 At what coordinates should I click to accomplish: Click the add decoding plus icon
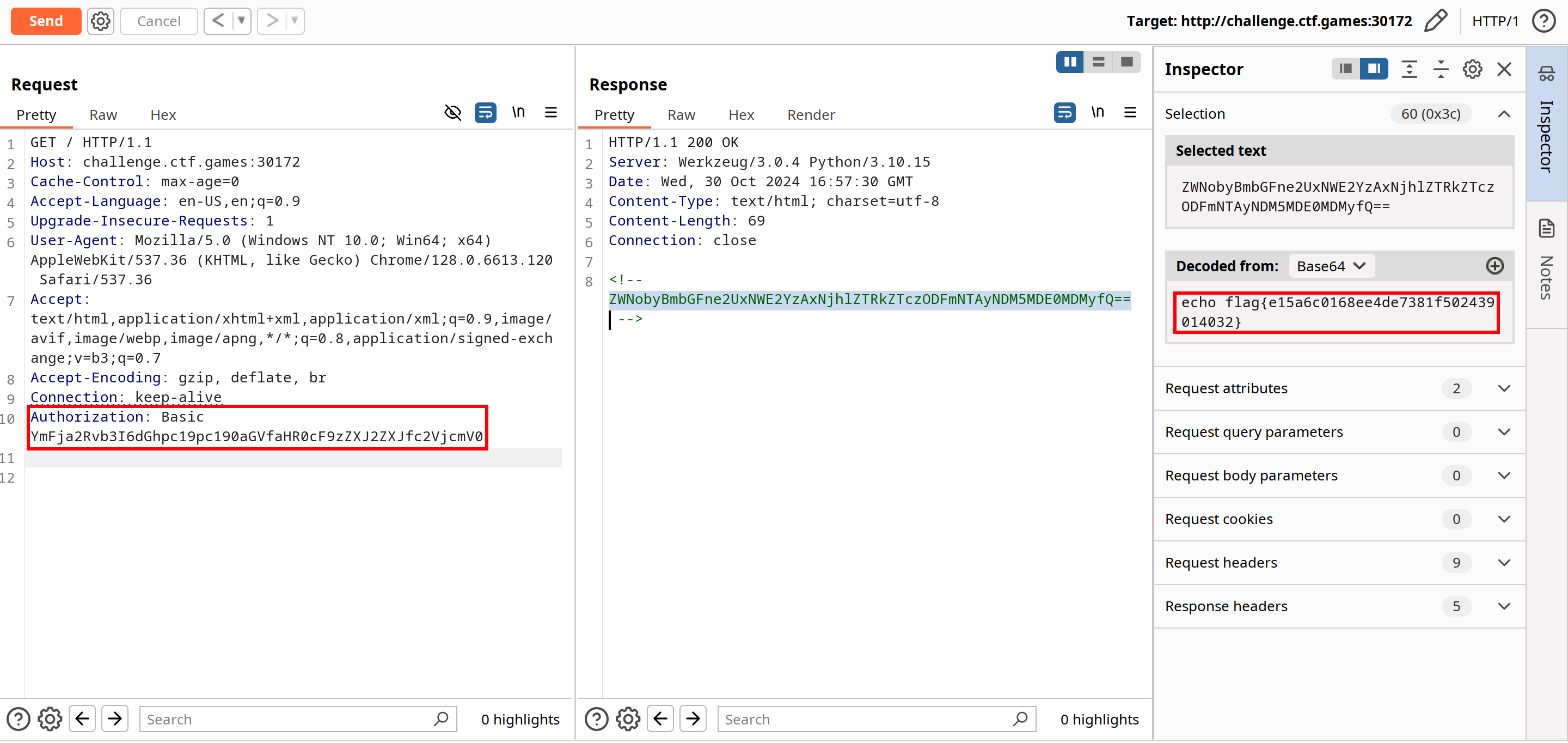point(1494,266)
